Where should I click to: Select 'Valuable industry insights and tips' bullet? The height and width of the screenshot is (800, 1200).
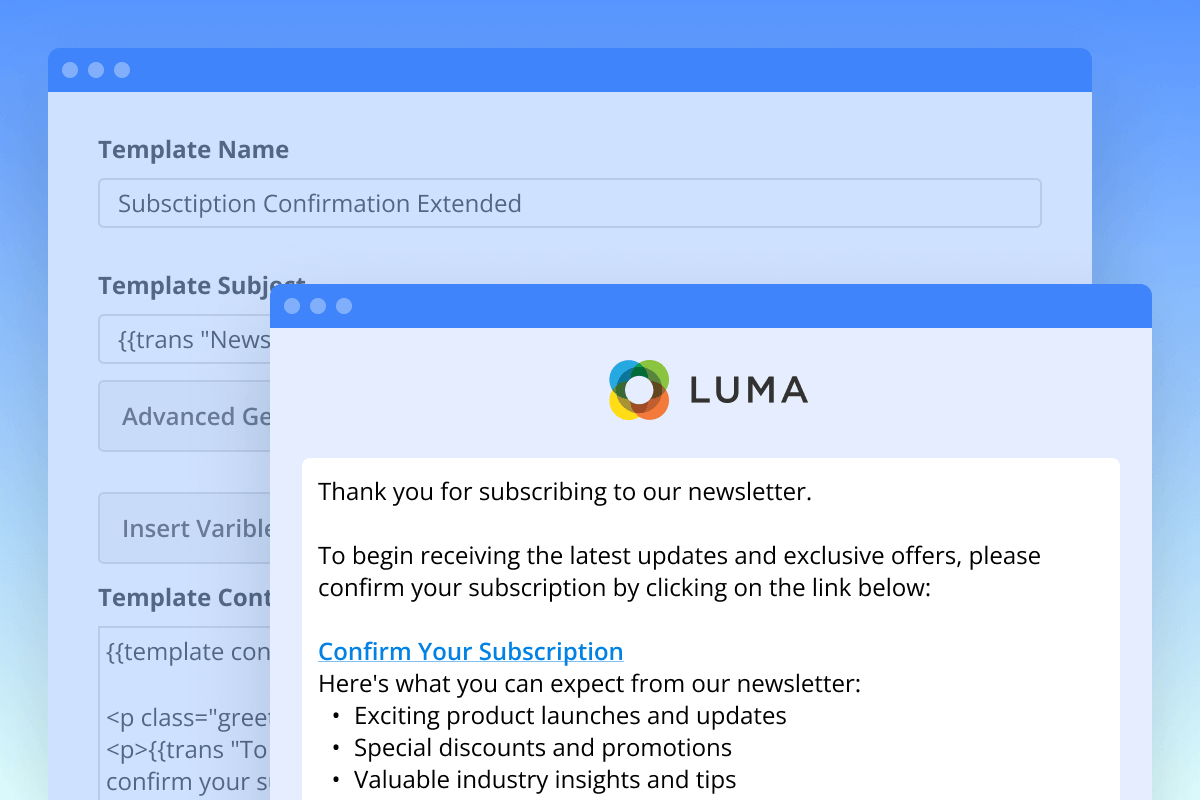click(x=545, y=780)
